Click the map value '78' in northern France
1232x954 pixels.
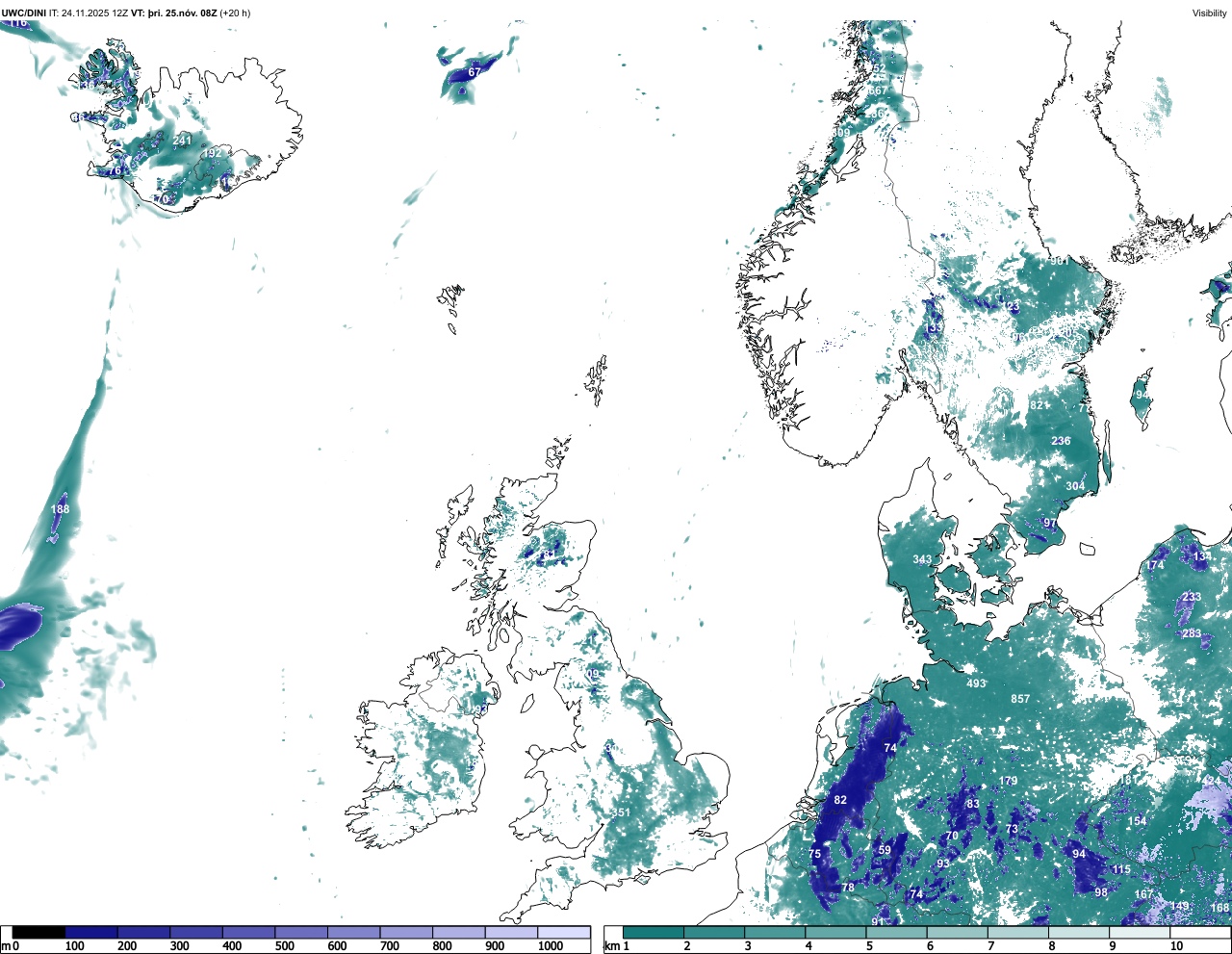tap(848, 888)
